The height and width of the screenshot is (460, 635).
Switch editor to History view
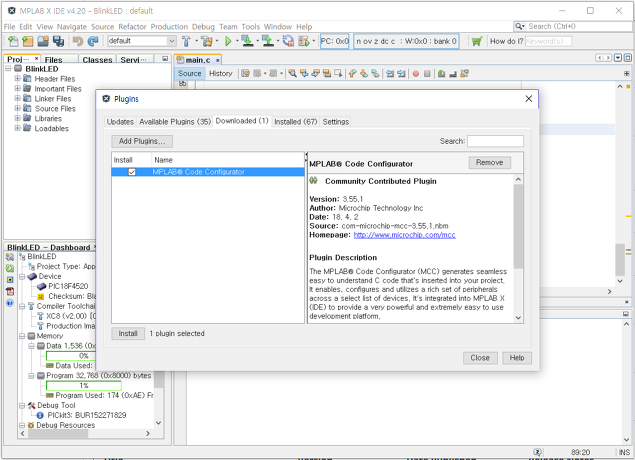tap(221, 73)
